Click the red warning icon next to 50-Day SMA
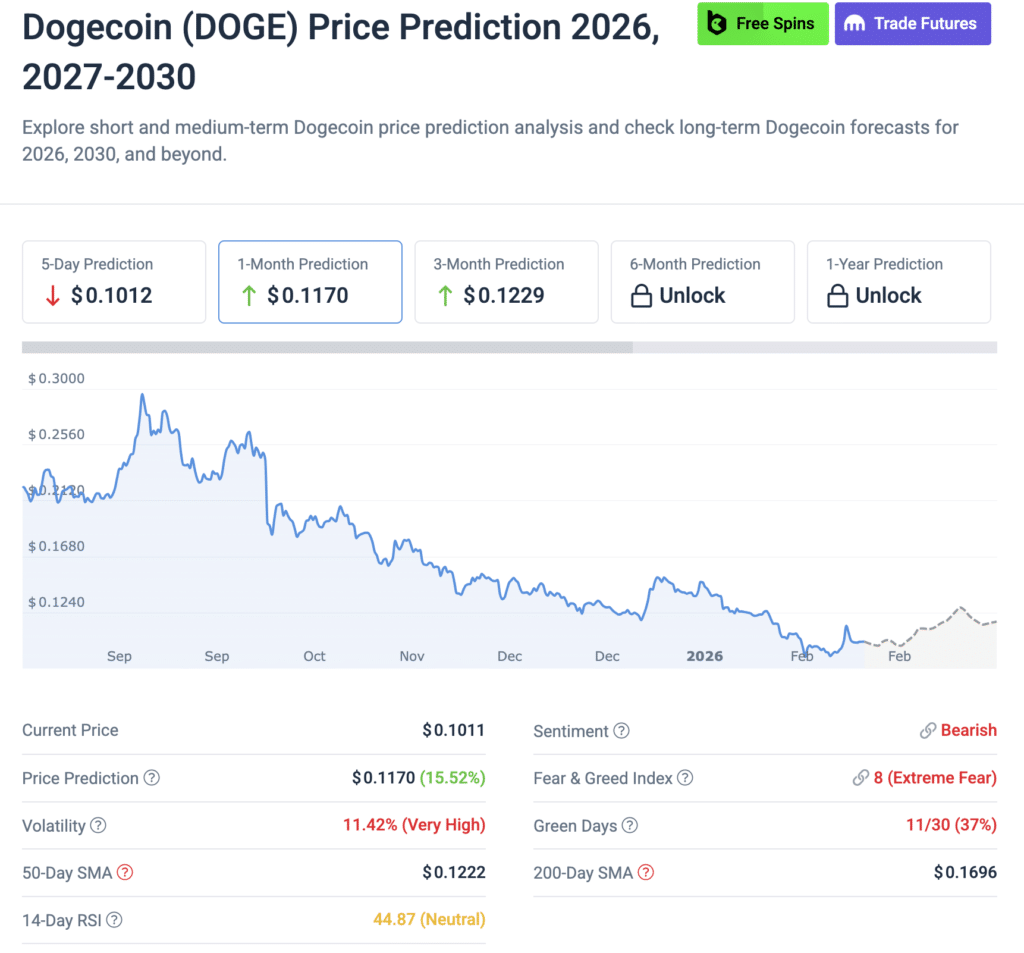Screen dimensions: 1024x953 (125, 872)
